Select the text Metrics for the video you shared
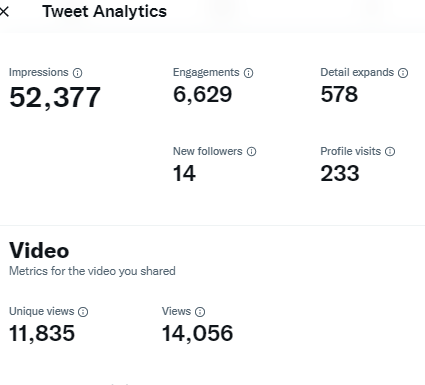This screenshot has width=425, height=385. coord(92,271)
